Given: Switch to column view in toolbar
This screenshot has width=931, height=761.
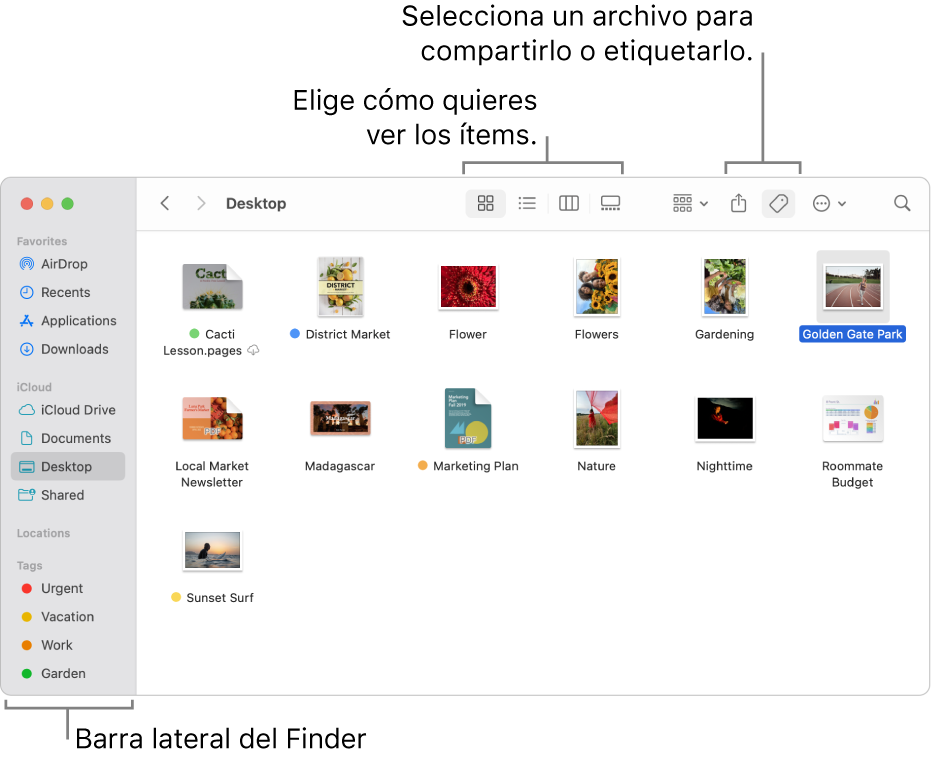Looking at the screenshot, I should pos(568,204).
